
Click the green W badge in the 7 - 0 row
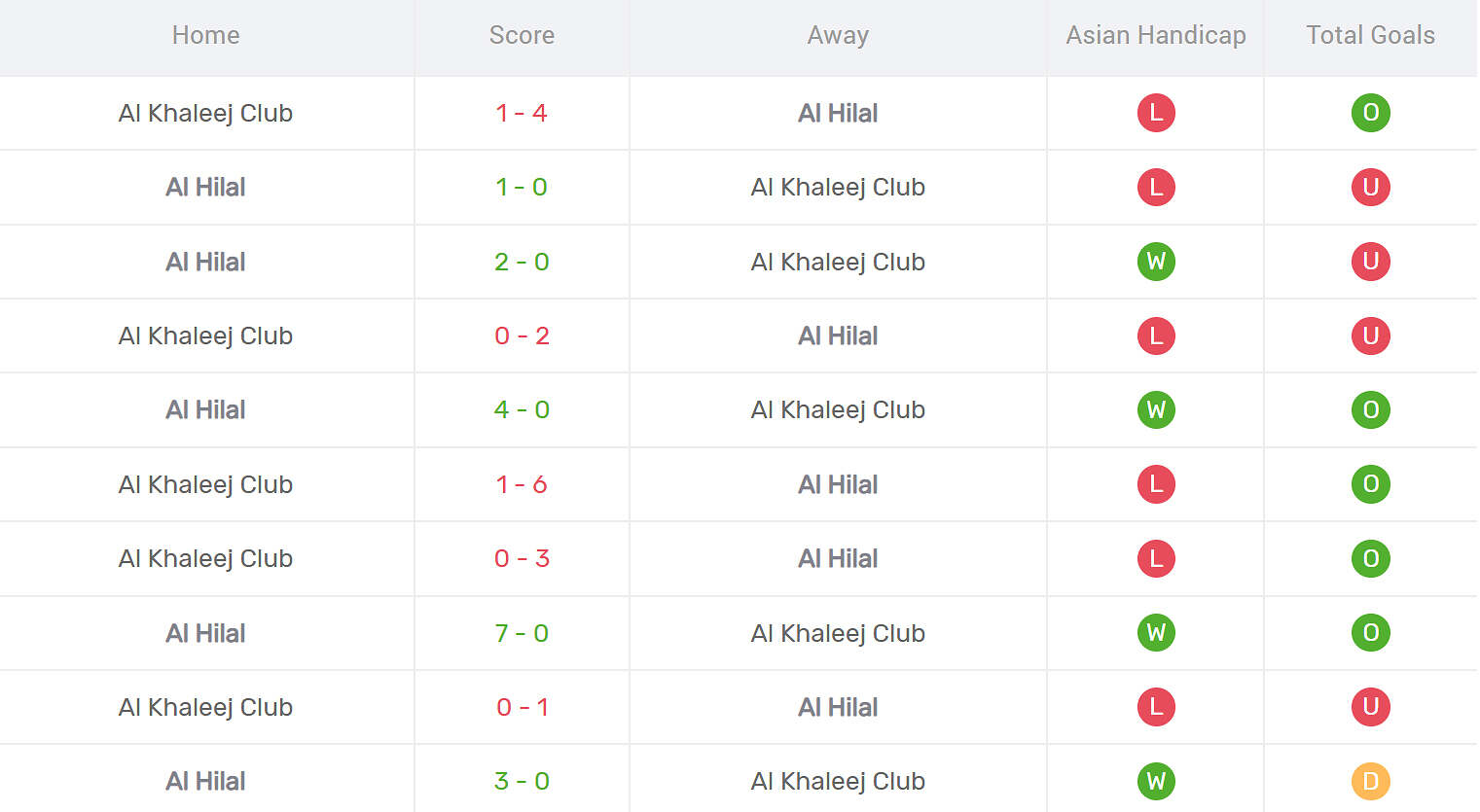(x=1156, y=633)
